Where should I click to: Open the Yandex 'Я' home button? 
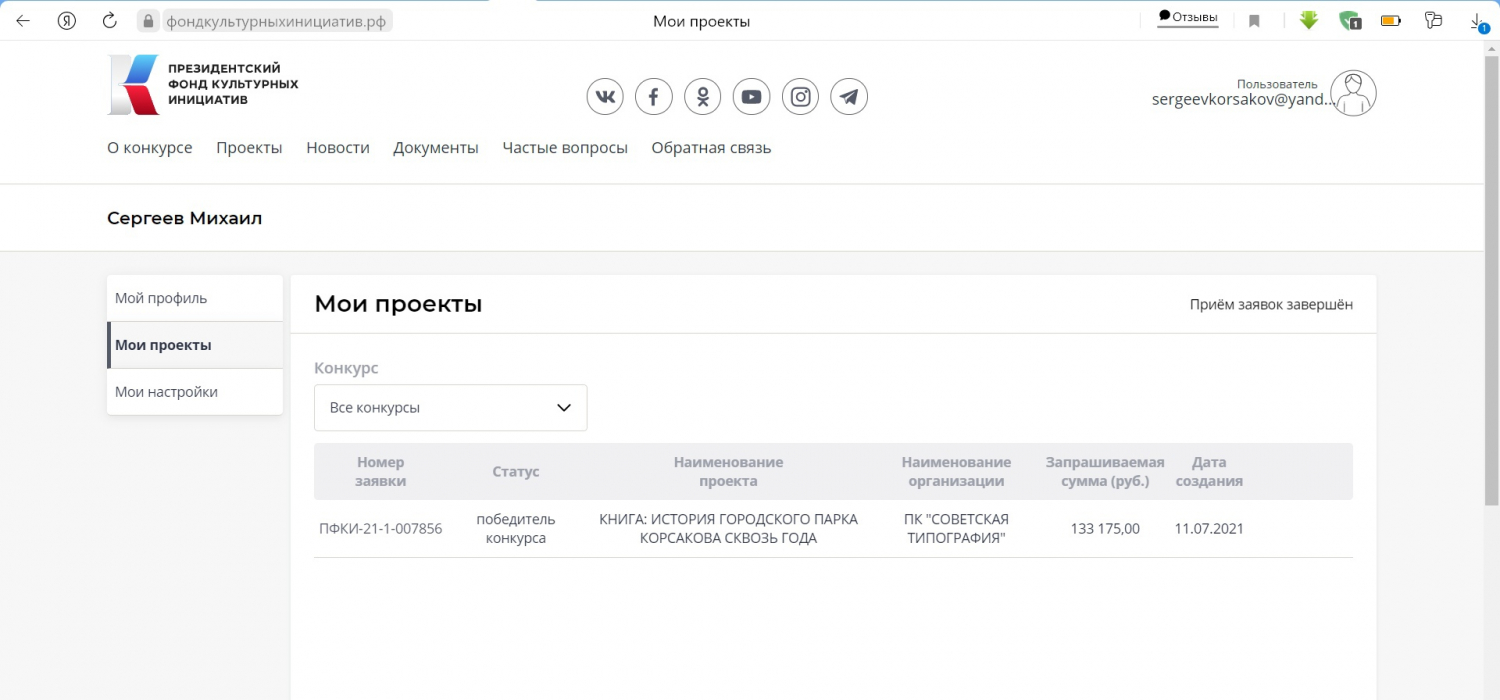point(67,21)
